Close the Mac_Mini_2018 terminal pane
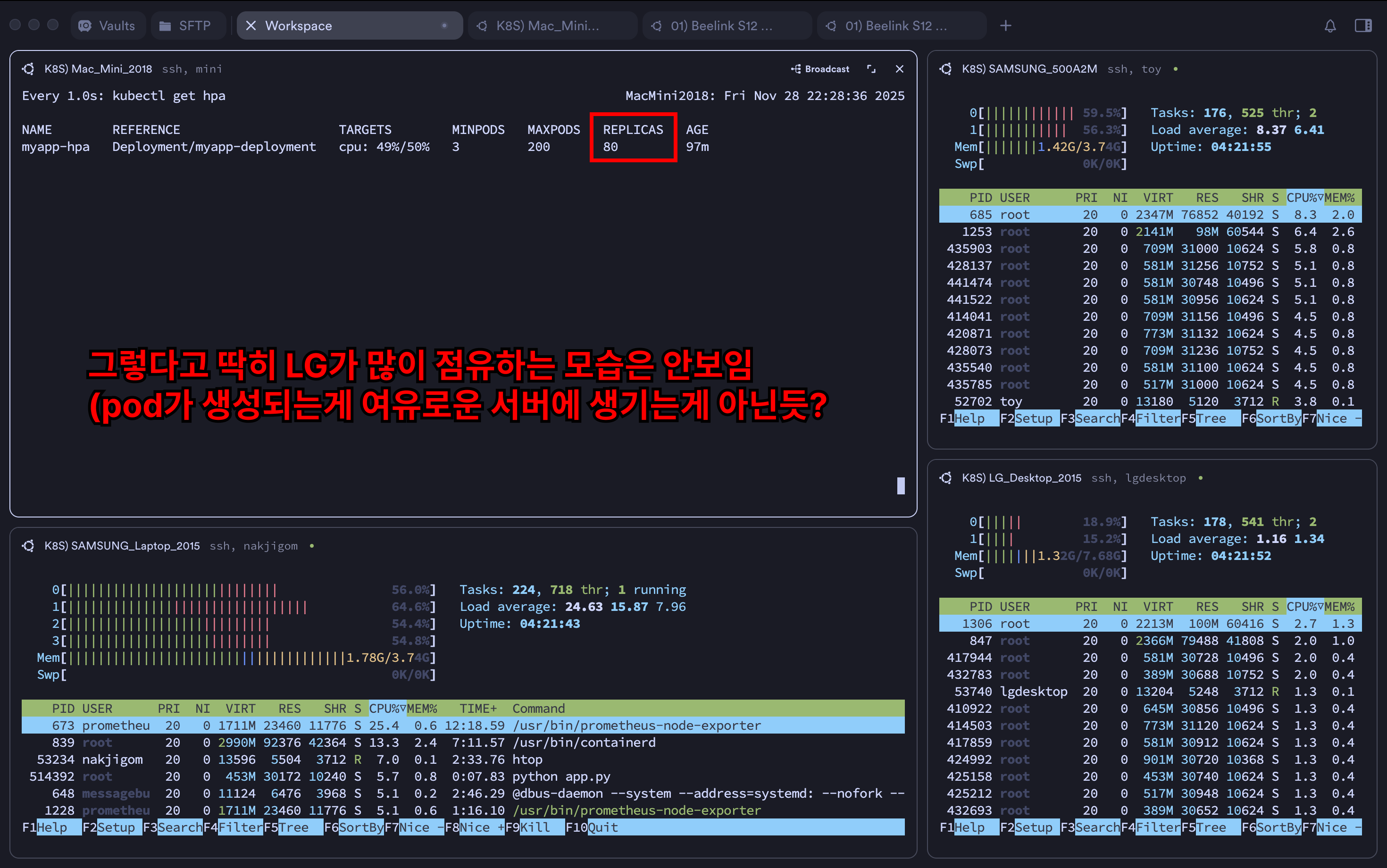This screenshot has height=868, width=1387. coord(899,69)
